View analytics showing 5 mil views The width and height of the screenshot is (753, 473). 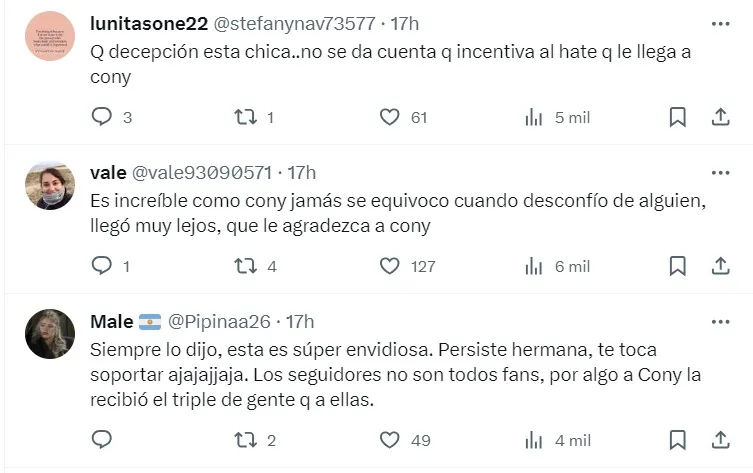[x=534, y=117]
